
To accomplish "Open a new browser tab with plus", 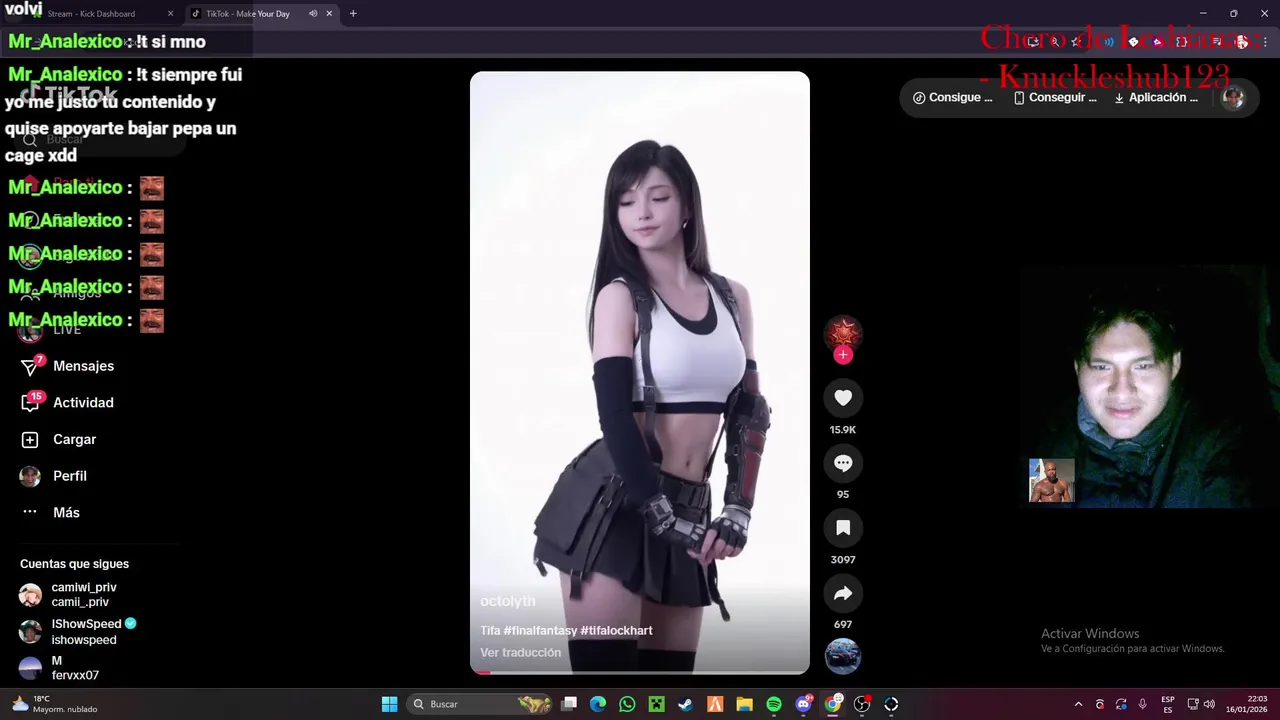I will pyautogui.click(x=353, y=14).
